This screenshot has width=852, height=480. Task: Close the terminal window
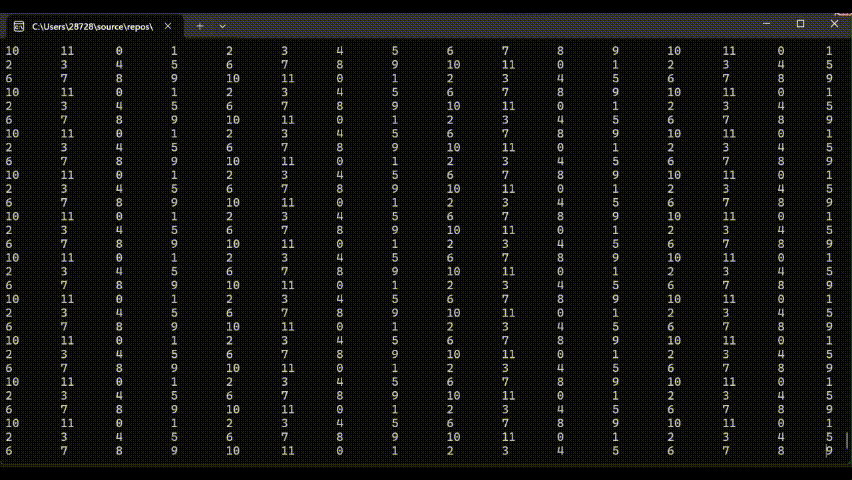(x=834, y=24)
